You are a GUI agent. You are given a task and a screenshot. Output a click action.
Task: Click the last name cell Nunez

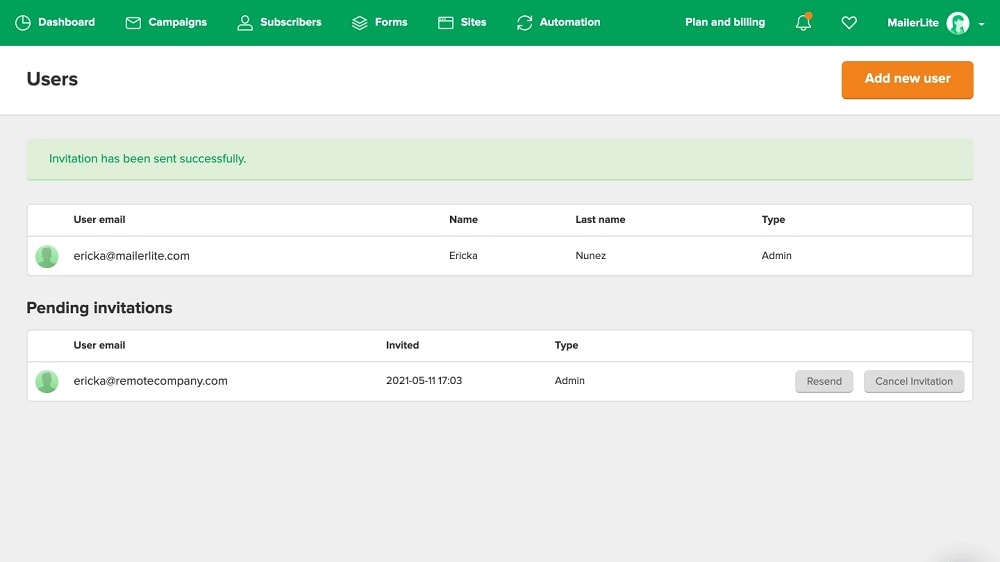tap(591, 256)
